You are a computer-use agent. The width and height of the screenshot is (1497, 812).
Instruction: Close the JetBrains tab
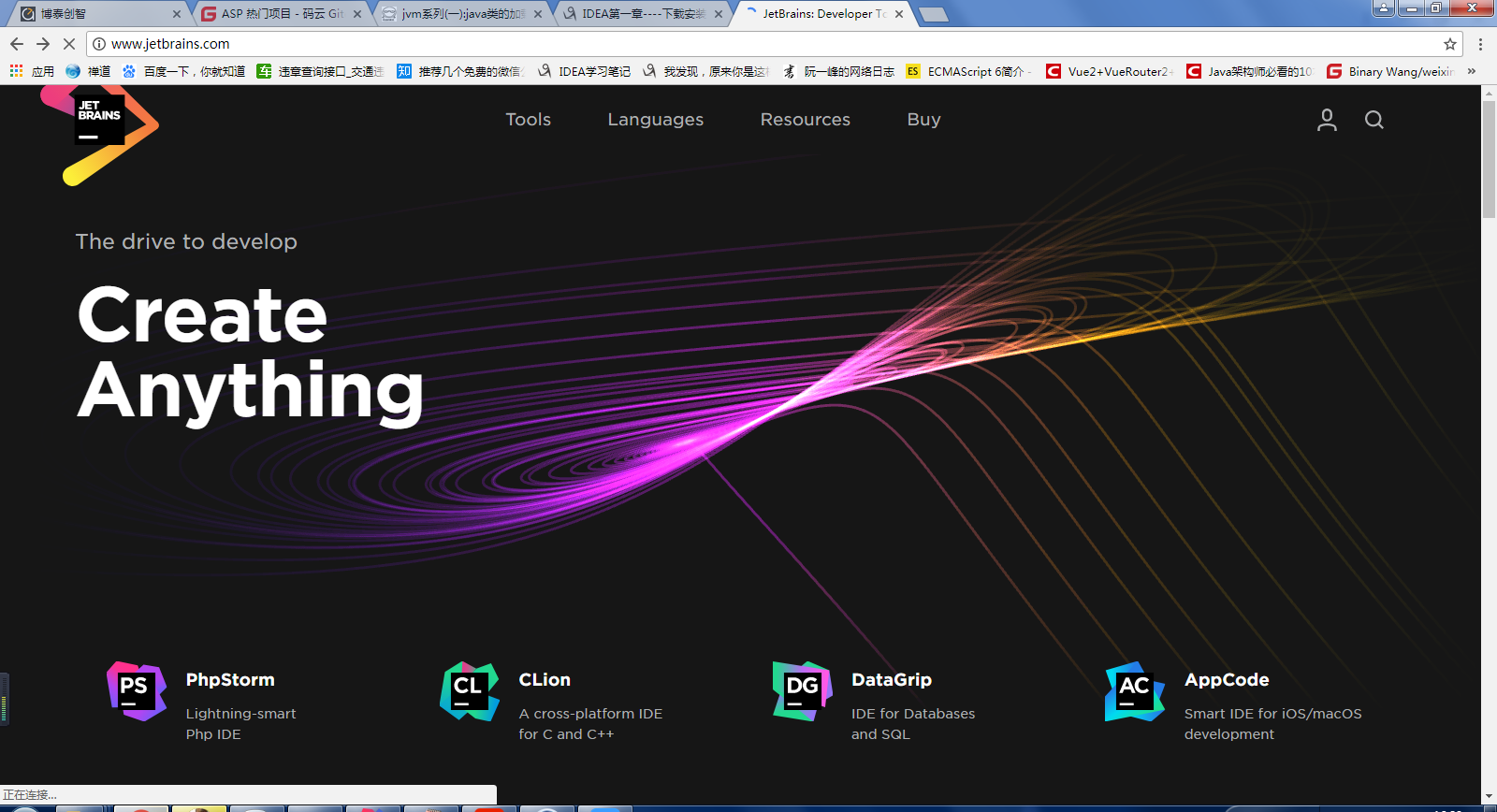[x=899, y=14]
